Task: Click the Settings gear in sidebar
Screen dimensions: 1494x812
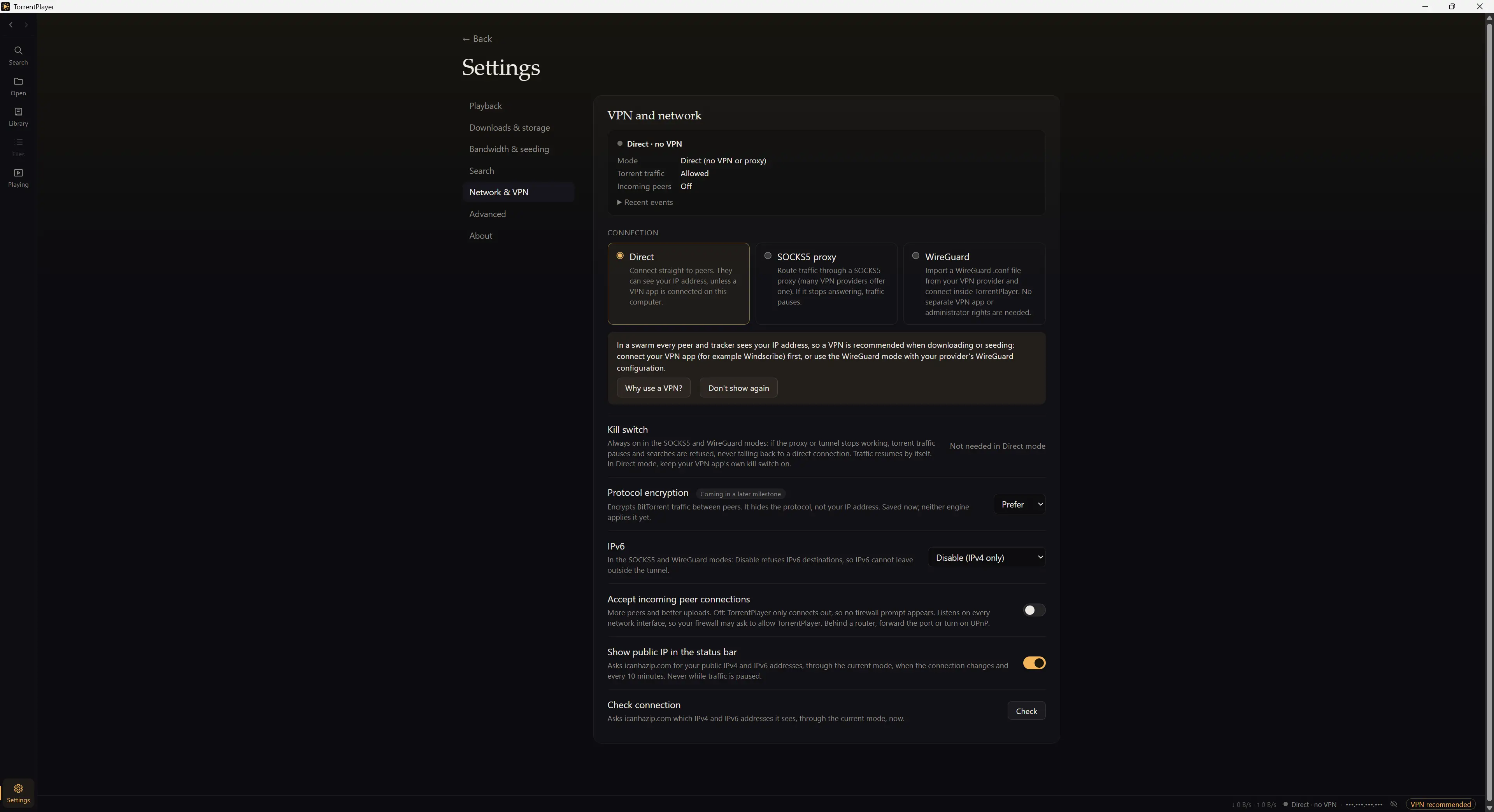Action: pos(18,793)
